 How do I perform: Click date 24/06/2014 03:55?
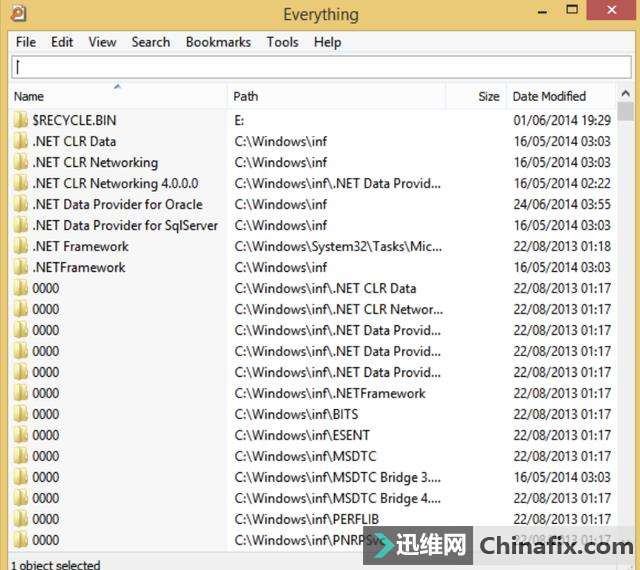(562, 204)
